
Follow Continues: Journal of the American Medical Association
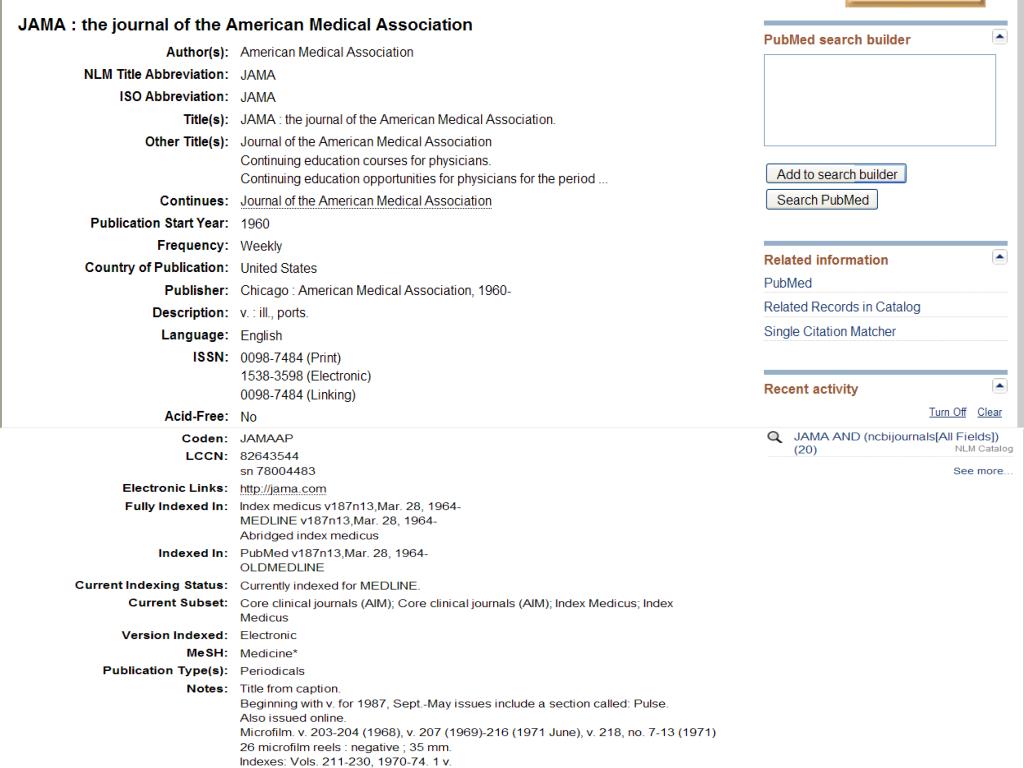[x=366, y=201]
